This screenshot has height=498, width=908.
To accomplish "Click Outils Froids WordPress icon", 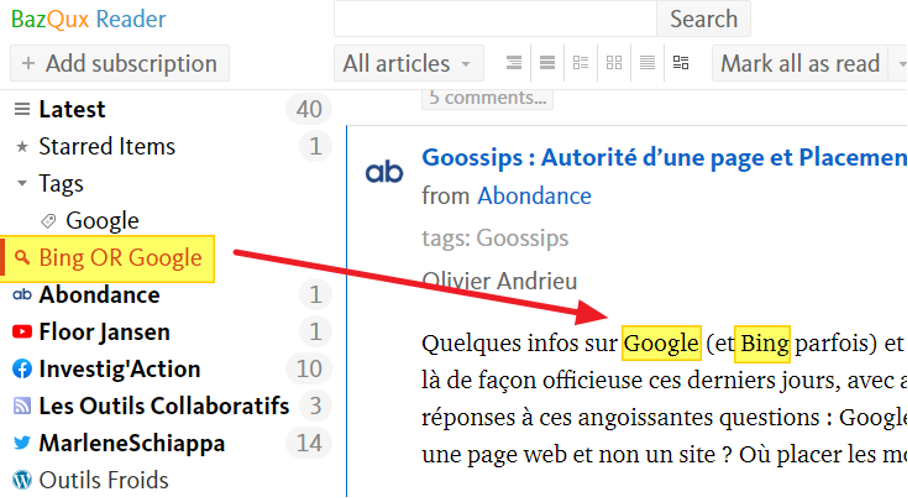I will pyautogui.click(x=22, y=480).
